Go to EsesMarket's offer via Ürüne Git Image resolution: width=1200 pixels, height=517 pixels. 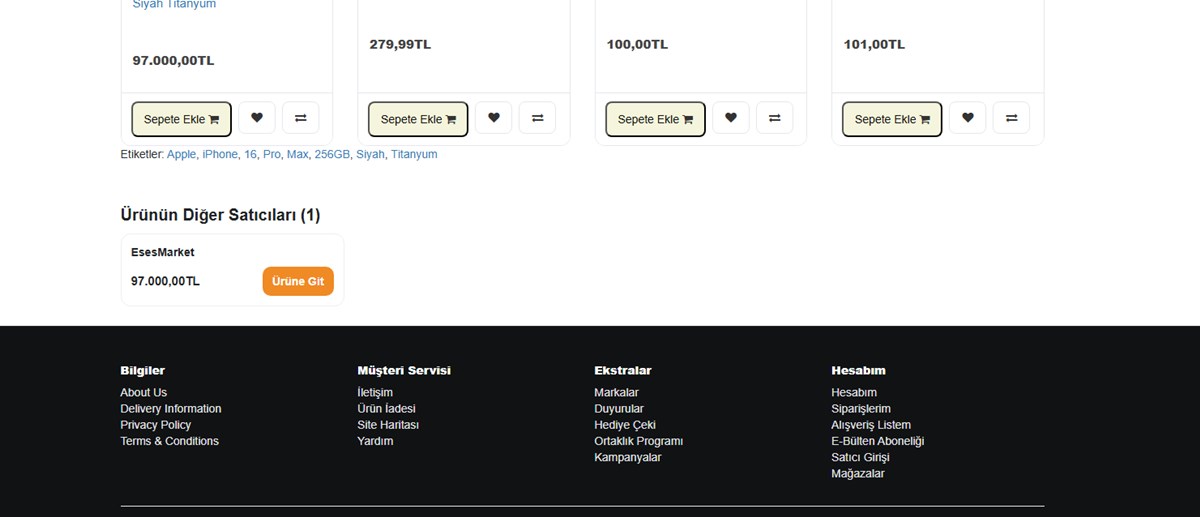pos(298,281)
